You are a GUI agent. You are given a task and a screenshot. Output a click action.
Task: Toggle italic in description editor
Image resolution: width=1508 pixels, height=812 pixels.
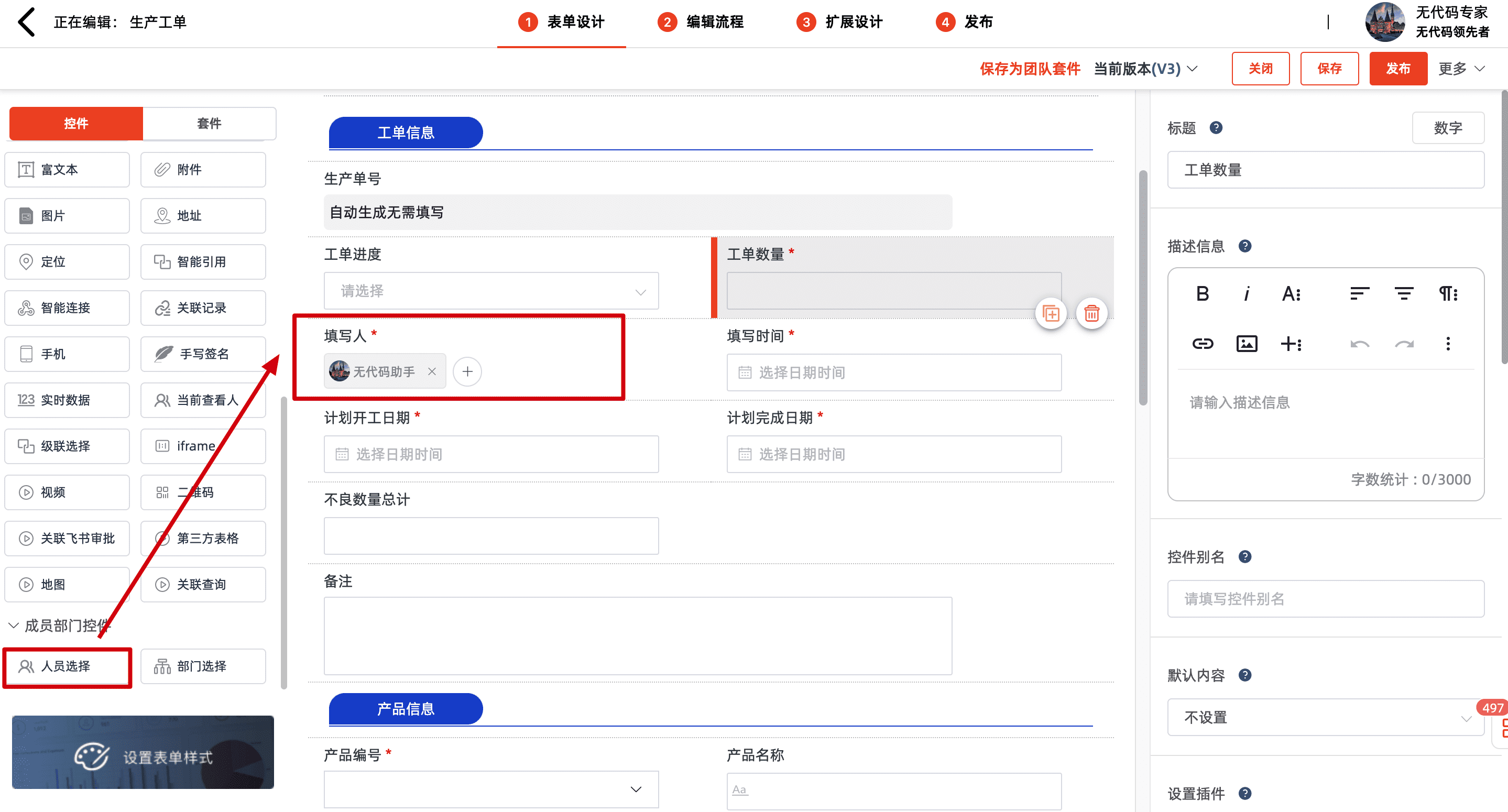1247,293
